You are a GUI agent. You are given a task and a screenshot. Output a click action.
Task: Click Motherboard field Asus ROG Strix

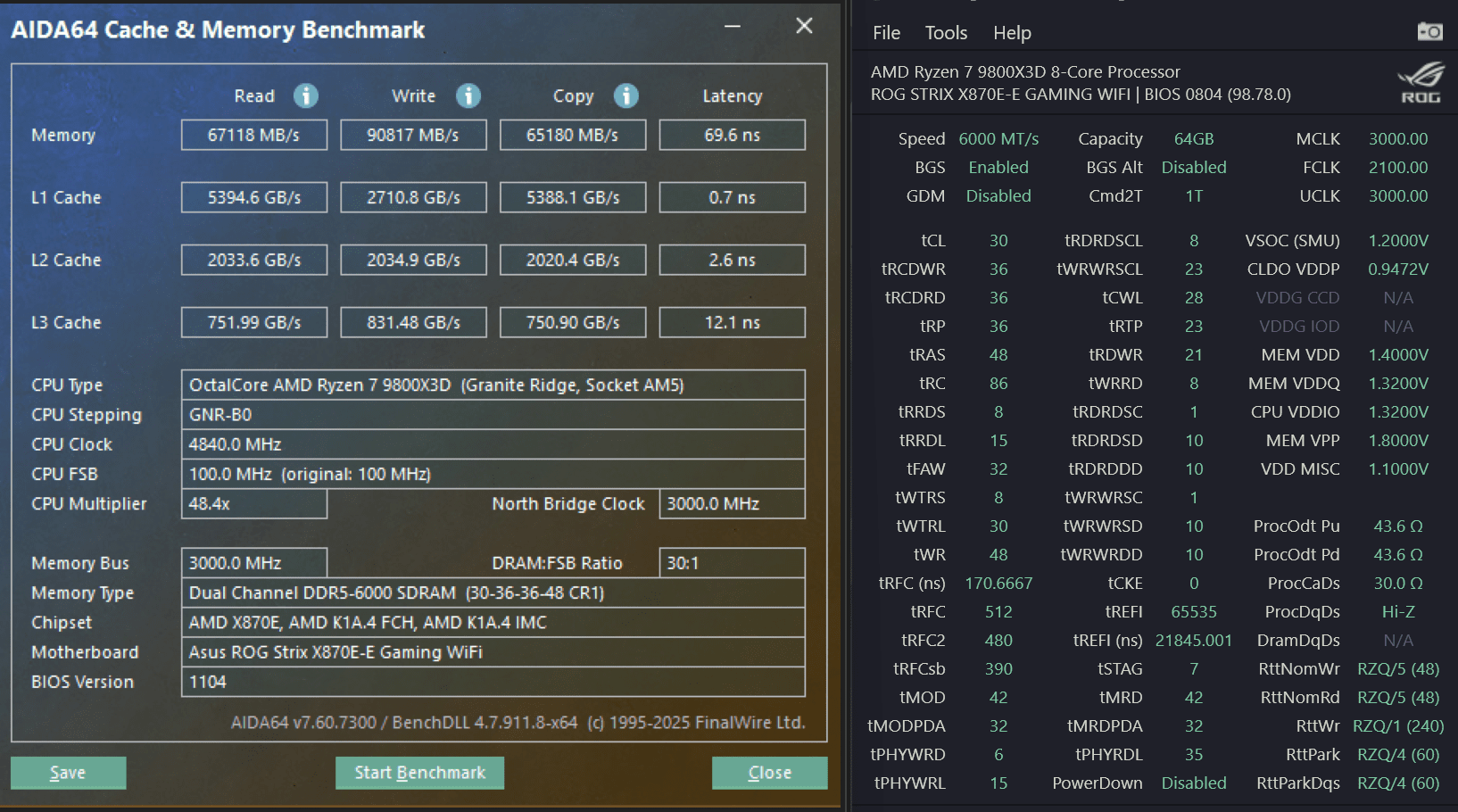pos(493,652)
